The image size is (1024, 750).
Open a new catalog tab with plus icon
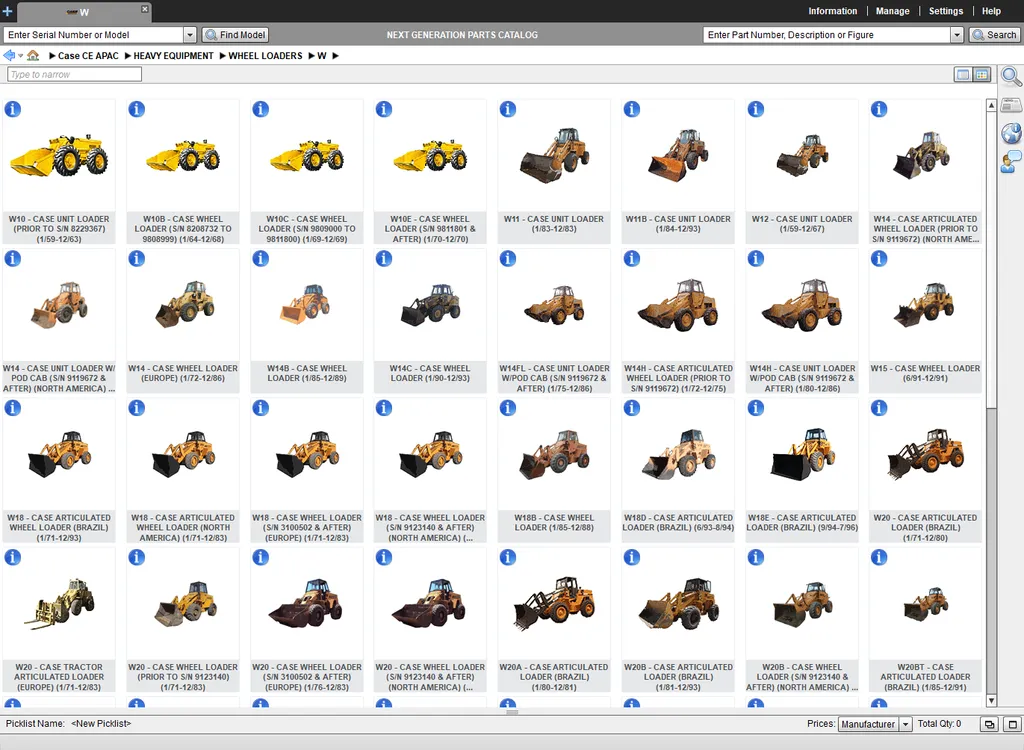[x=7, y=10]
